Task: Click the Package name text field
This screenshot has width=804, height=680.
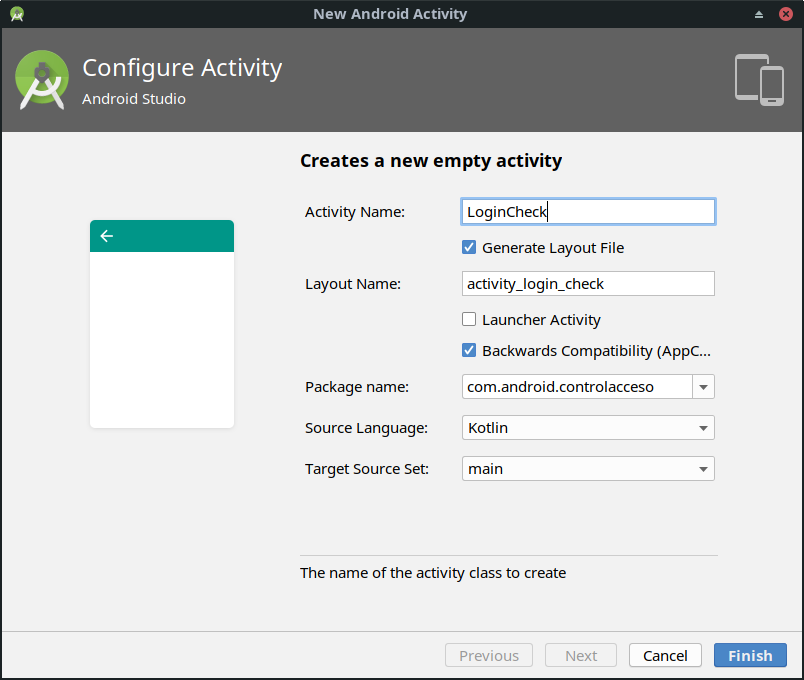Action: tap(576, 387)
